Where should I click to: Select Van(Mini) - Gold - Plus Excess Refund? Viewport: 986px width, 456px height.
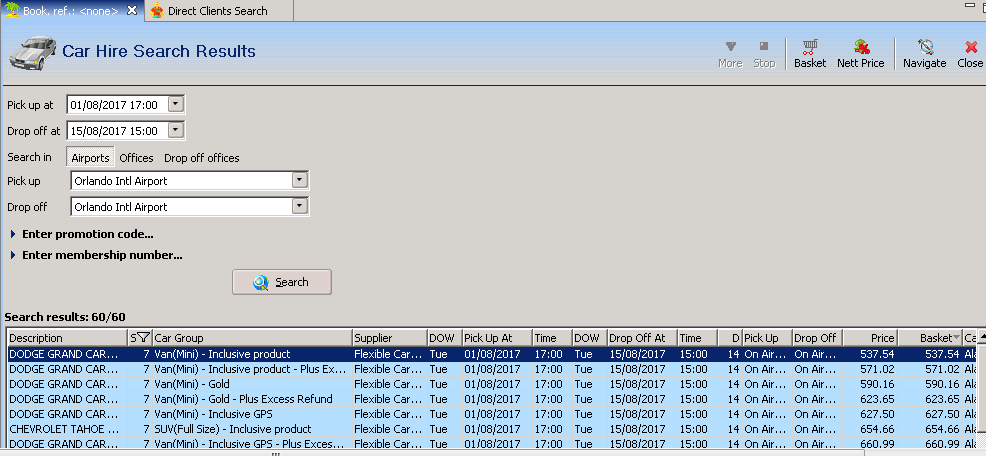[x=490, y=399]
